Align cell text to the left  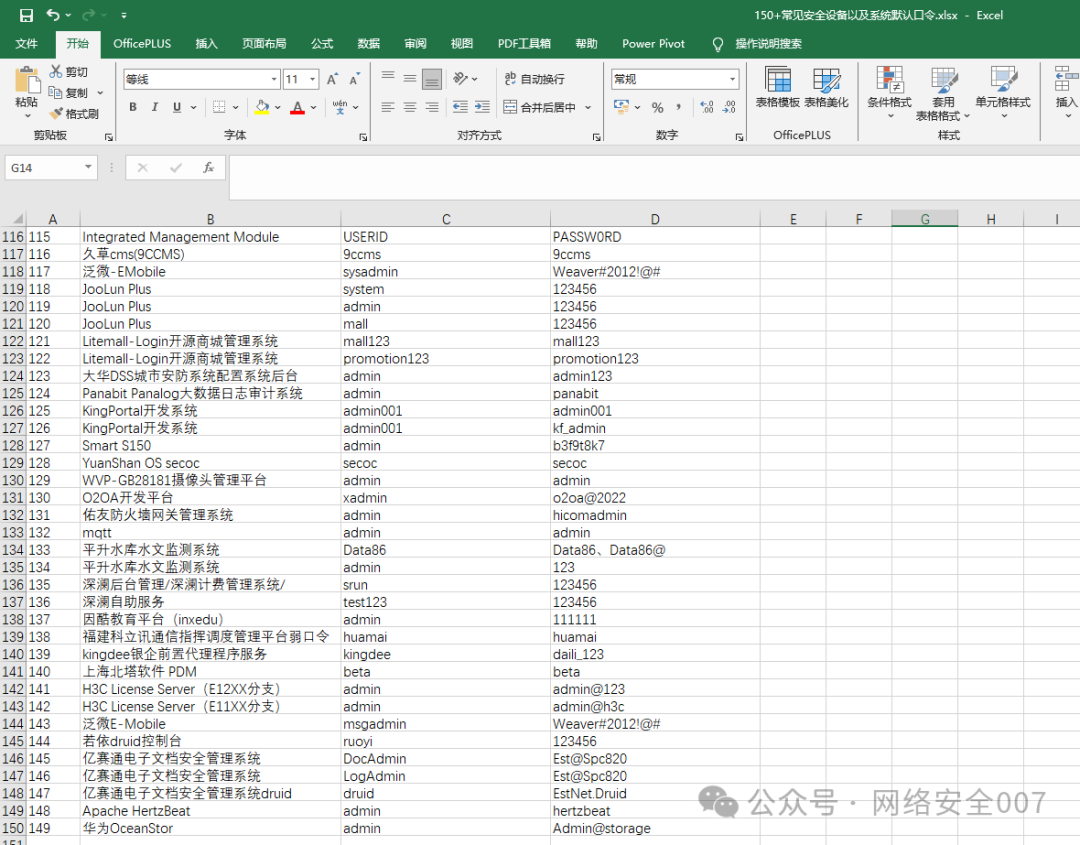pyautogui.click(x=388, y=107)
